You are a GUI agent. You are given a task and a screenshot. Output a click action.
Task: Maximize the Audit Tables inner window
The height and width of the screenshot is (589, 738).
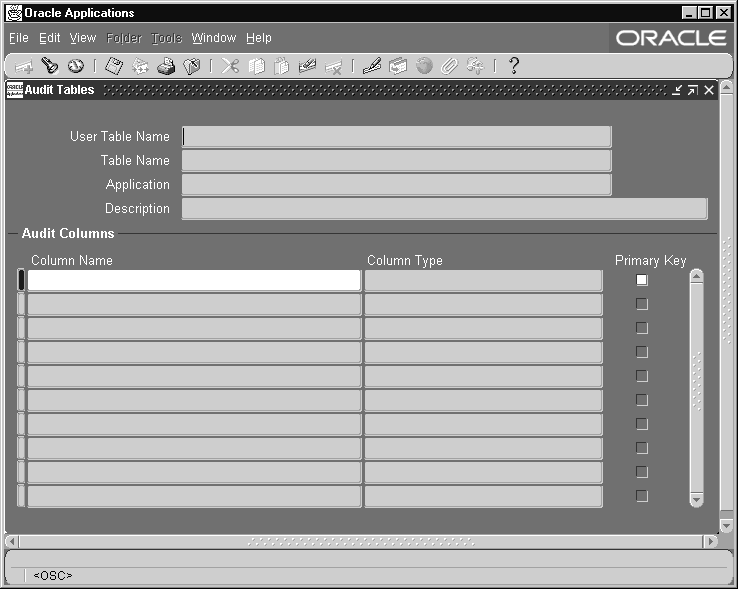click(x=692, y=90)
